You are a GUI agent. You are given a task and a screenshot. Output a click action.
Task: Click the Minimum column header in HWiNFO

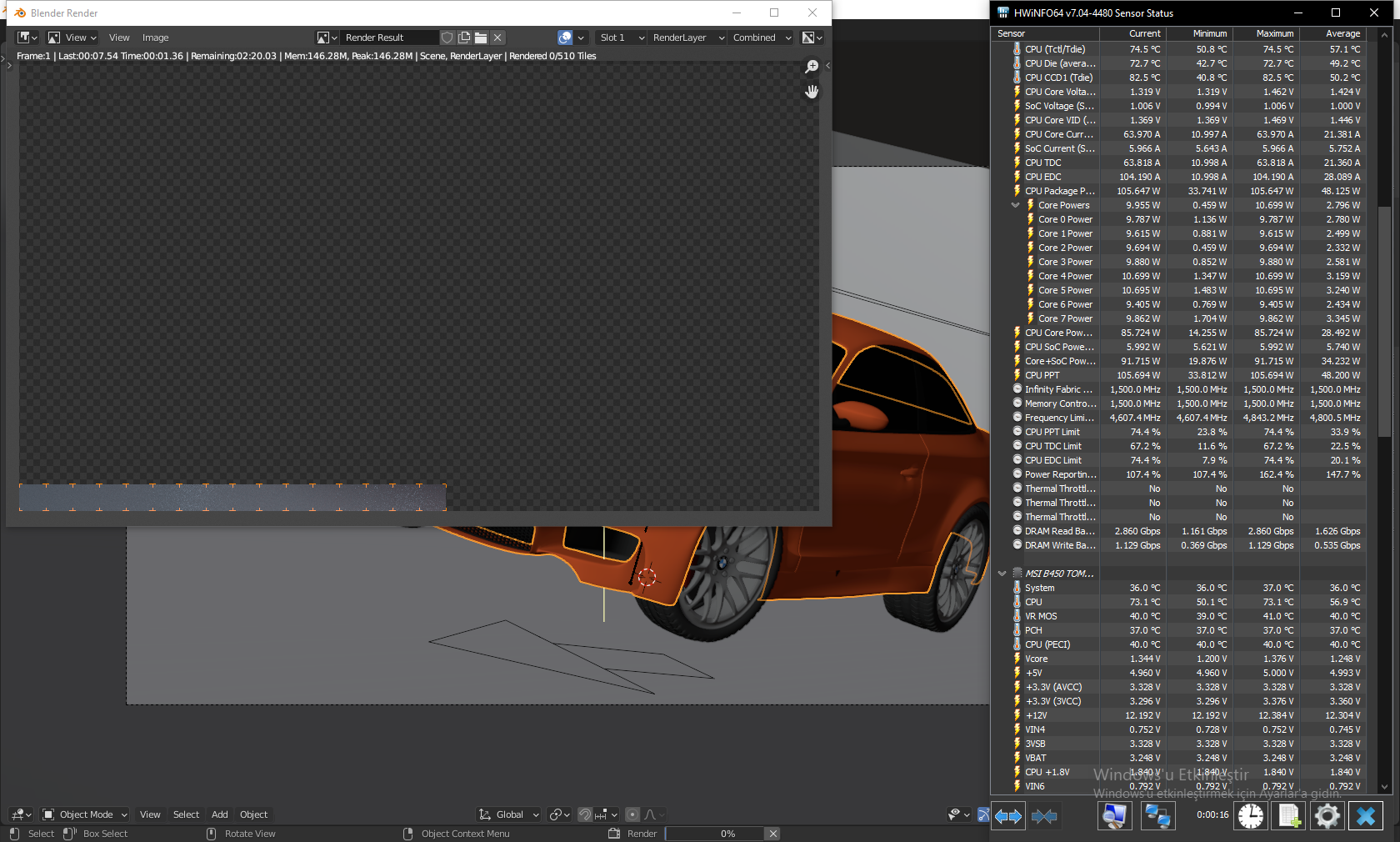point(1199,33)
